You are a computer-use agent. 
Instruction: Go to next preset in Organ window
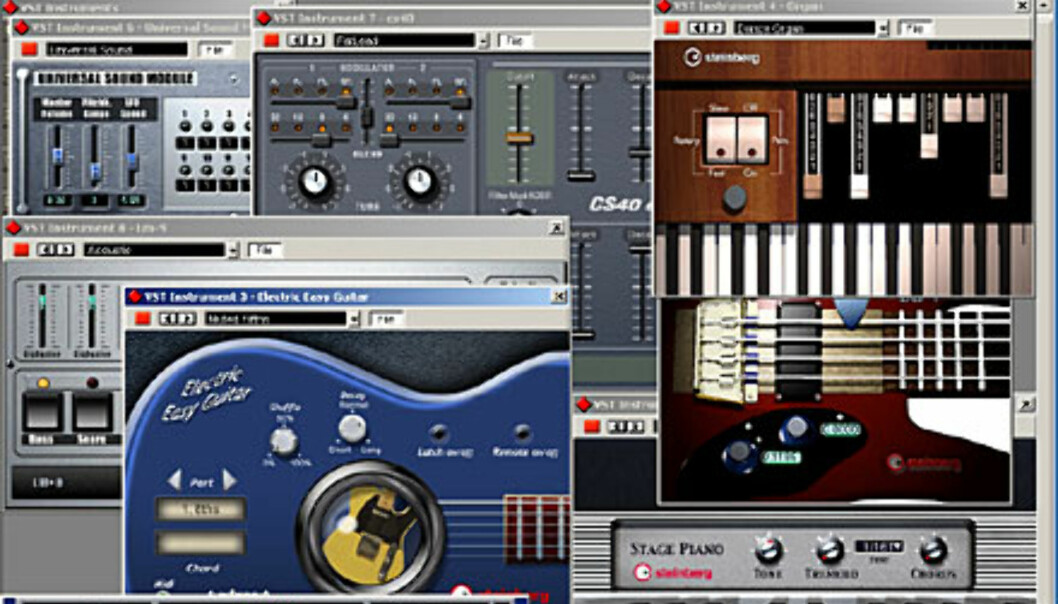coord(715,28)
